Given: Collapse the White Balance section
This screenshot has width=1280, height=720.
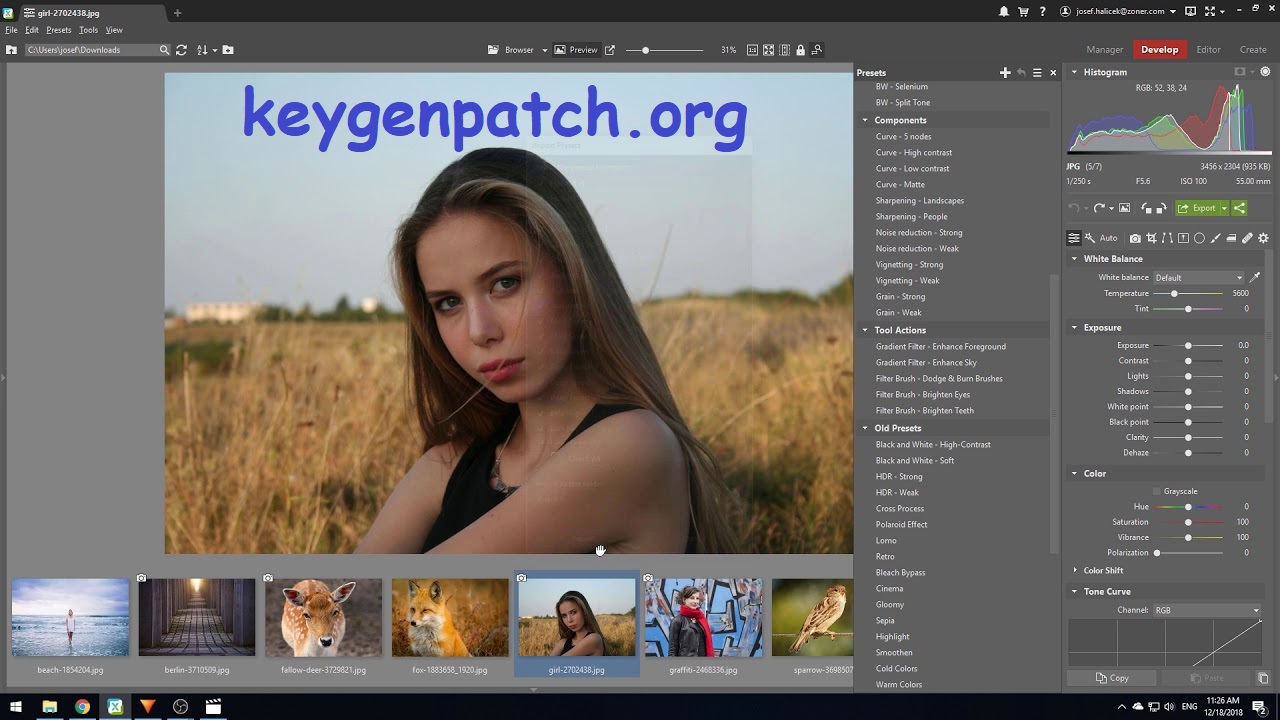Looking at the screenshot, I should pos(1075,258).
